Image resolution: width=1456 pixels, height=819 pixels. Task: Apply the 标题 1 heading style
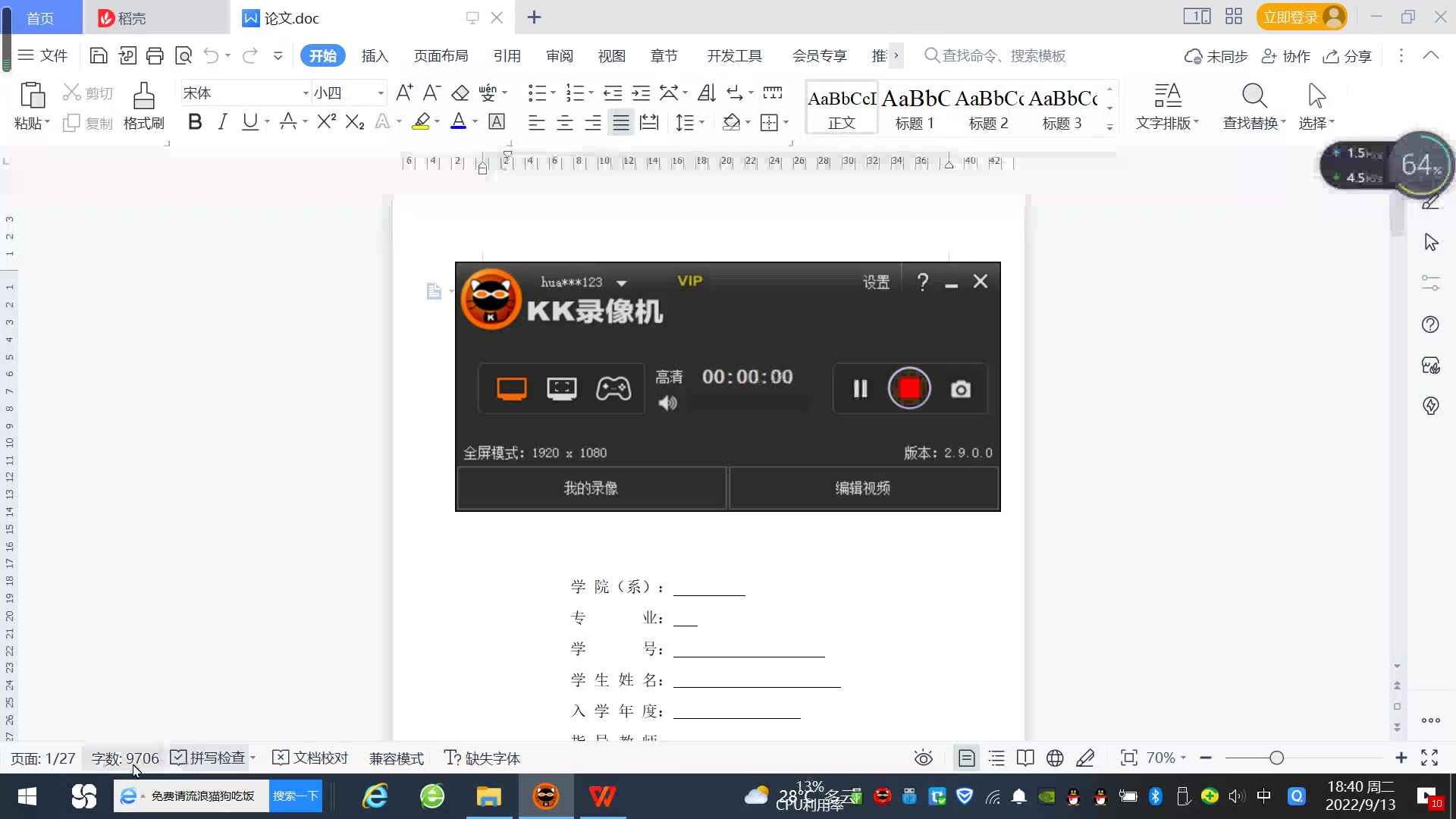pos(915,108)
